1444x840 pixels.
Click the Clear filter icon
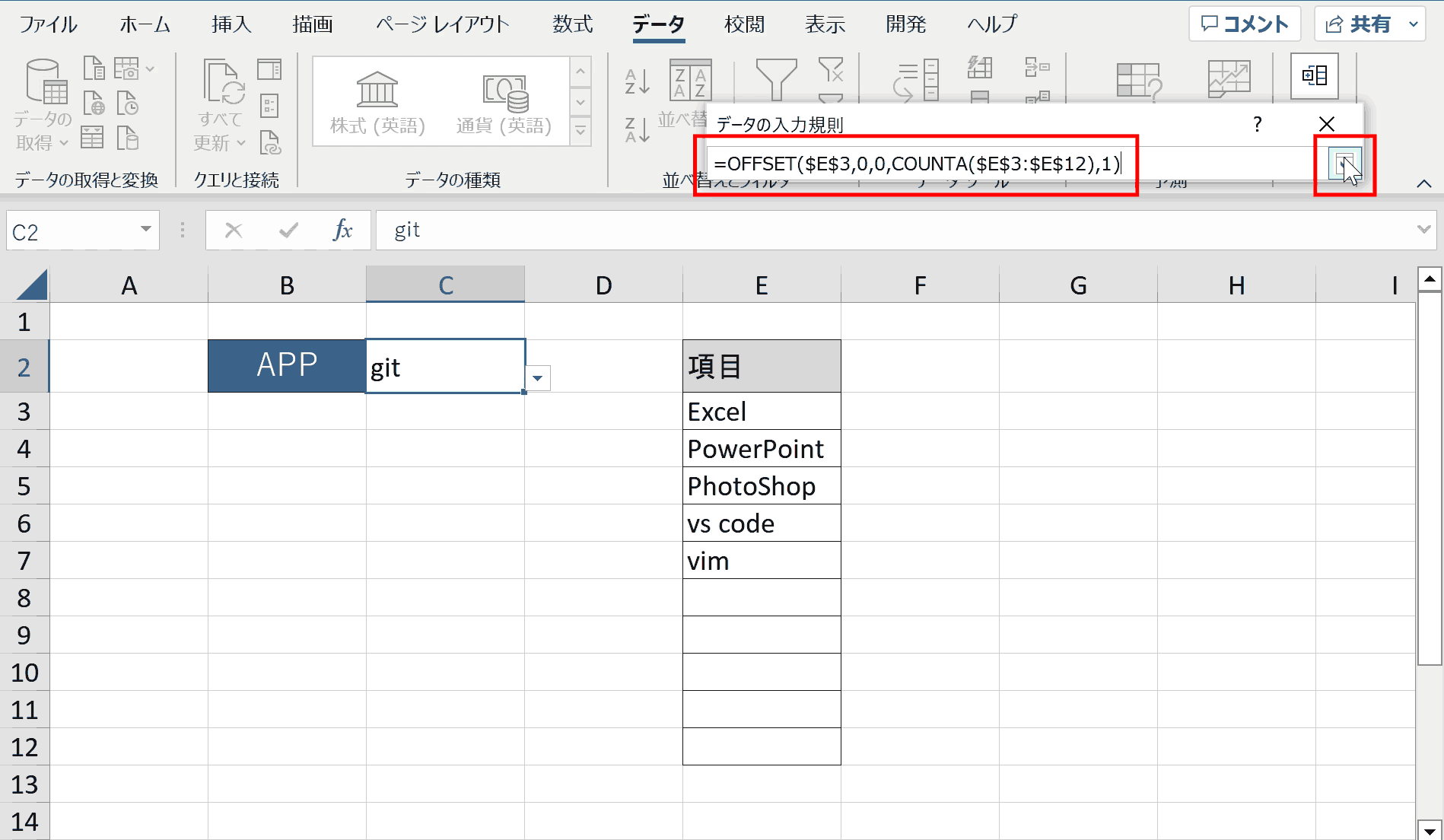click(831, 69)
